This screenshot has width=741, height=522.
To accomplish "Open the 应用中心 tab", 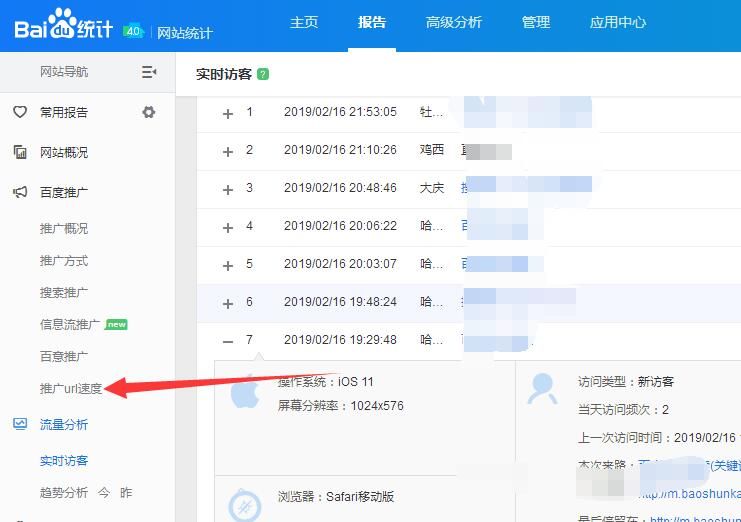I will (x=618, y=22).
